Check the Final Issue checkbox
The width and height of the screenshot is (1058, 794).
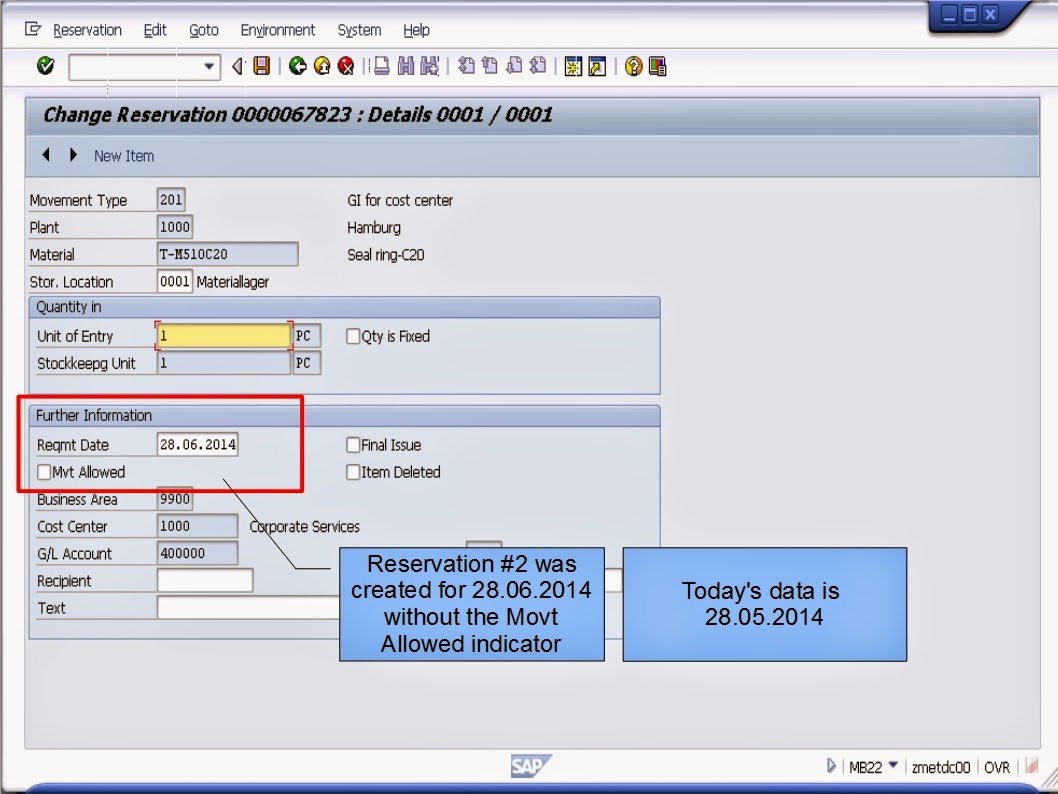[x=352, y=445]
